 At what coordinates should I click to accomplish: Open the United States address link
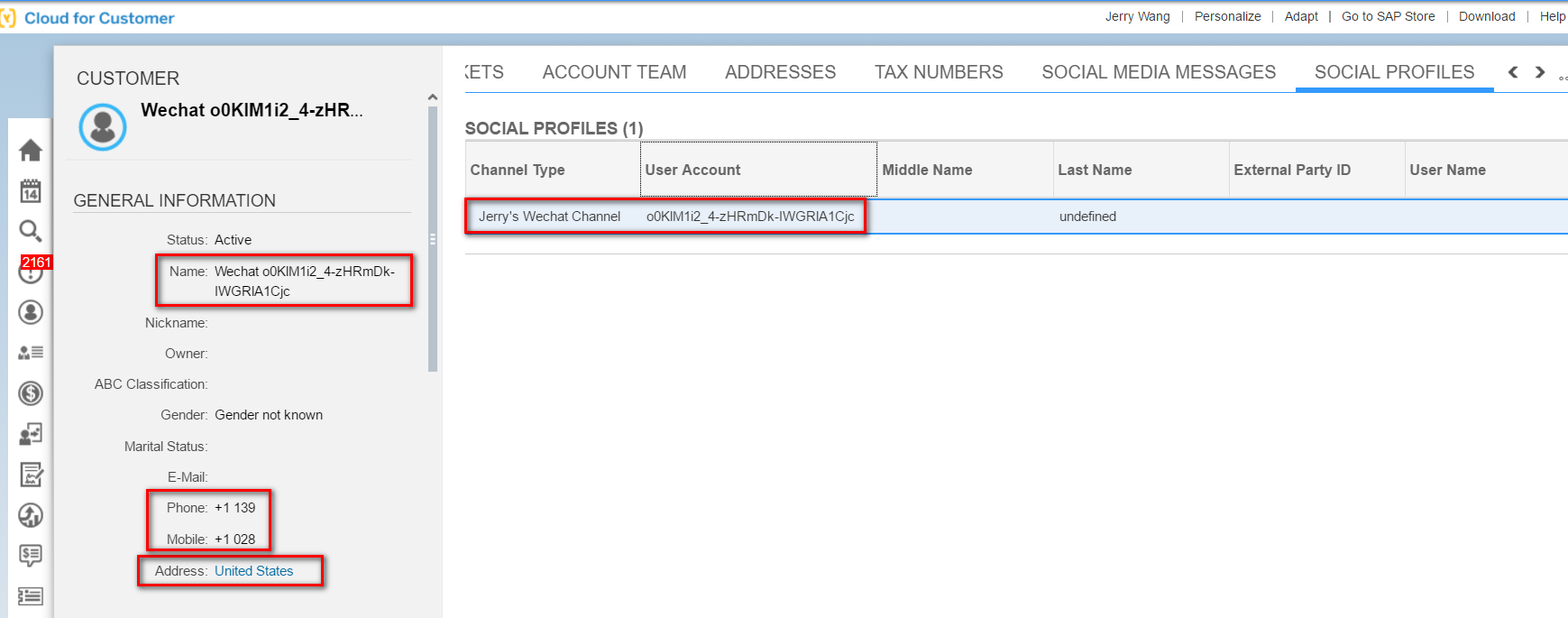(x=253, y=571)
